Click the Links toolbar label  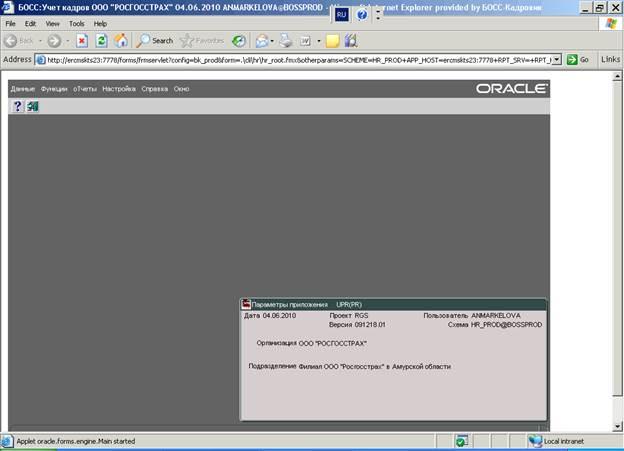[x=610, y=60]
